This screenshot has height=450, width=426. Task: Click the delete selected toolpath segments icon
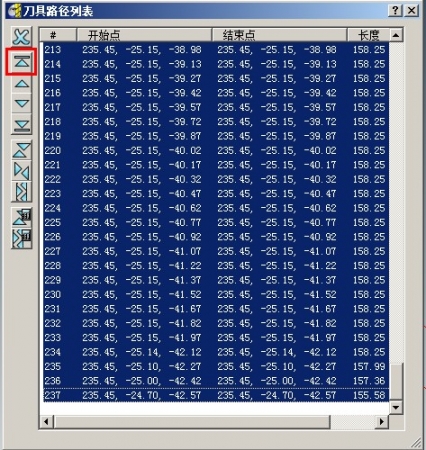coord(22,37)
